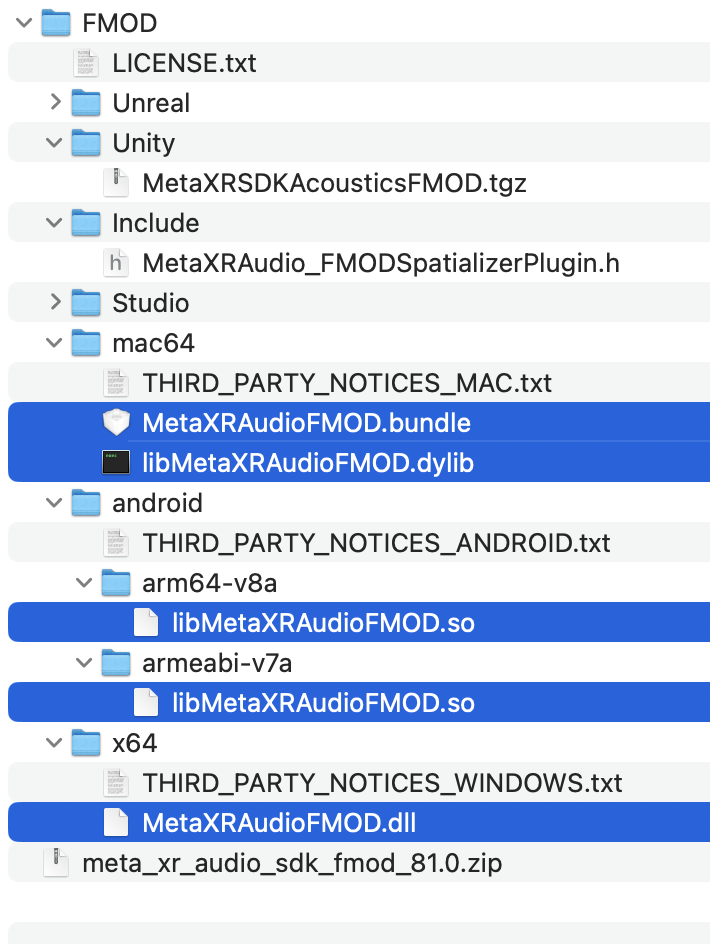Expand the Unreal folder
710x944 pixels.
click(x=55, y=102)
